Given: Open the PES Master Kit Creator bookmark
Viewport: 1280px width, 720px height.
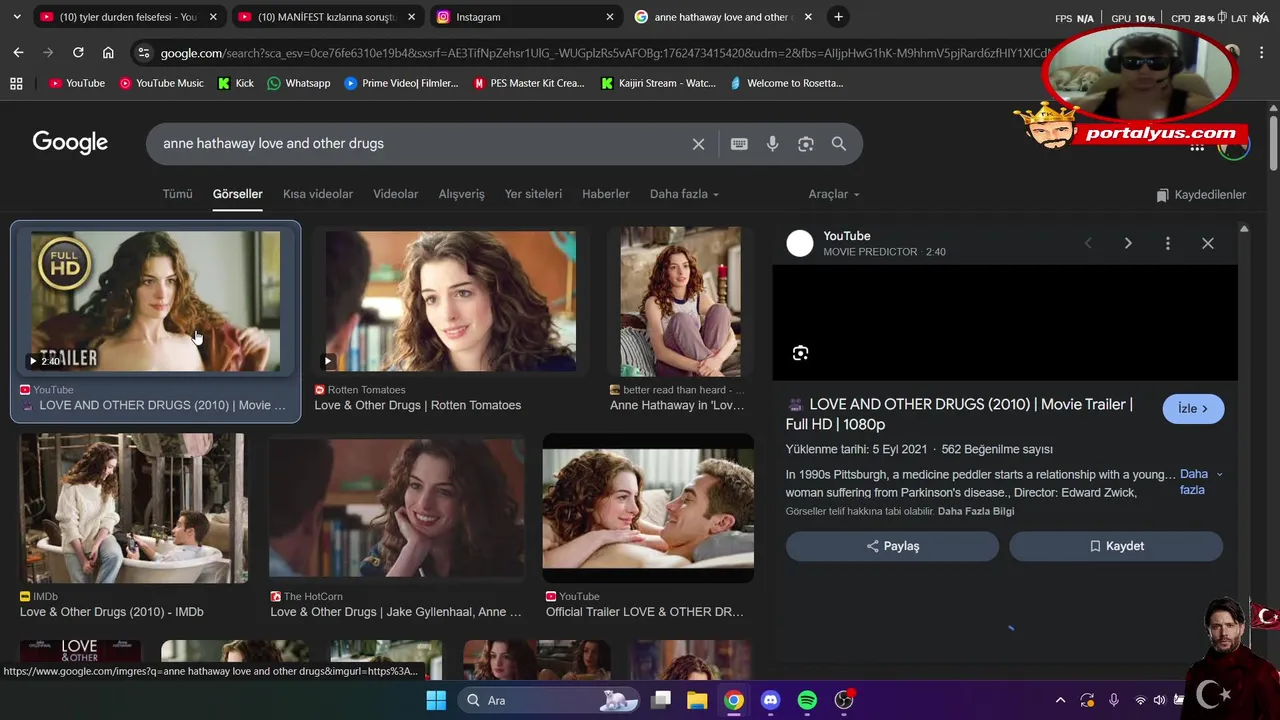Looking at the screenshot, I should (x=529, y=83).
